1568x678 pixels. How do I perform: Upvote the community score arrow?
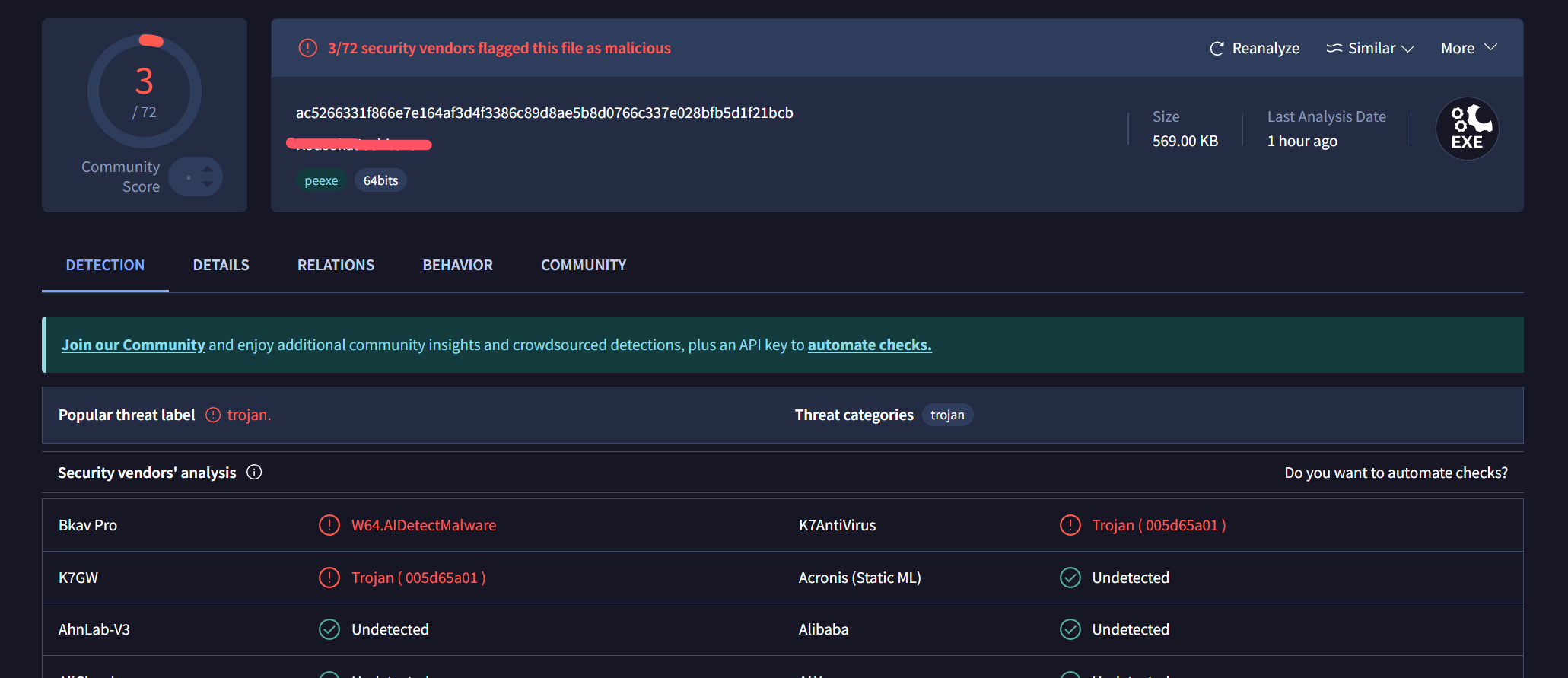point(207,169)
